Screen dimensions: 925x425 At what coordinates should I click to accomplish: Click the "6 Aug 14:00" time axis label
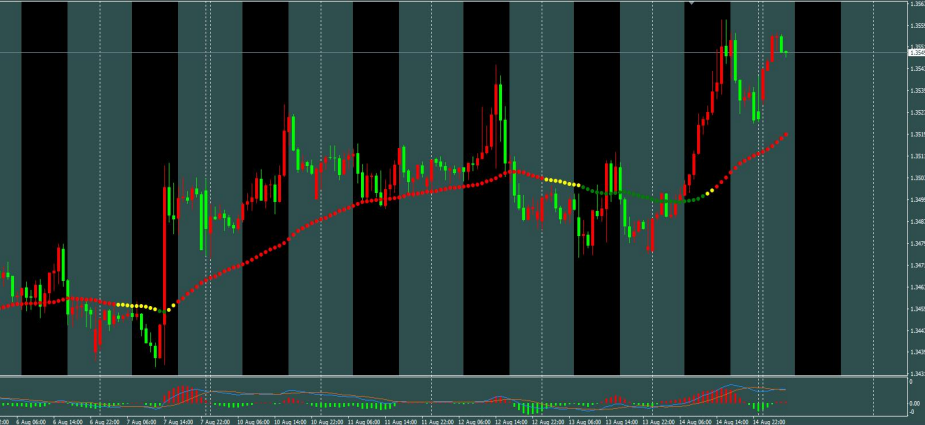pyautogui.click(x=68, y=422)
